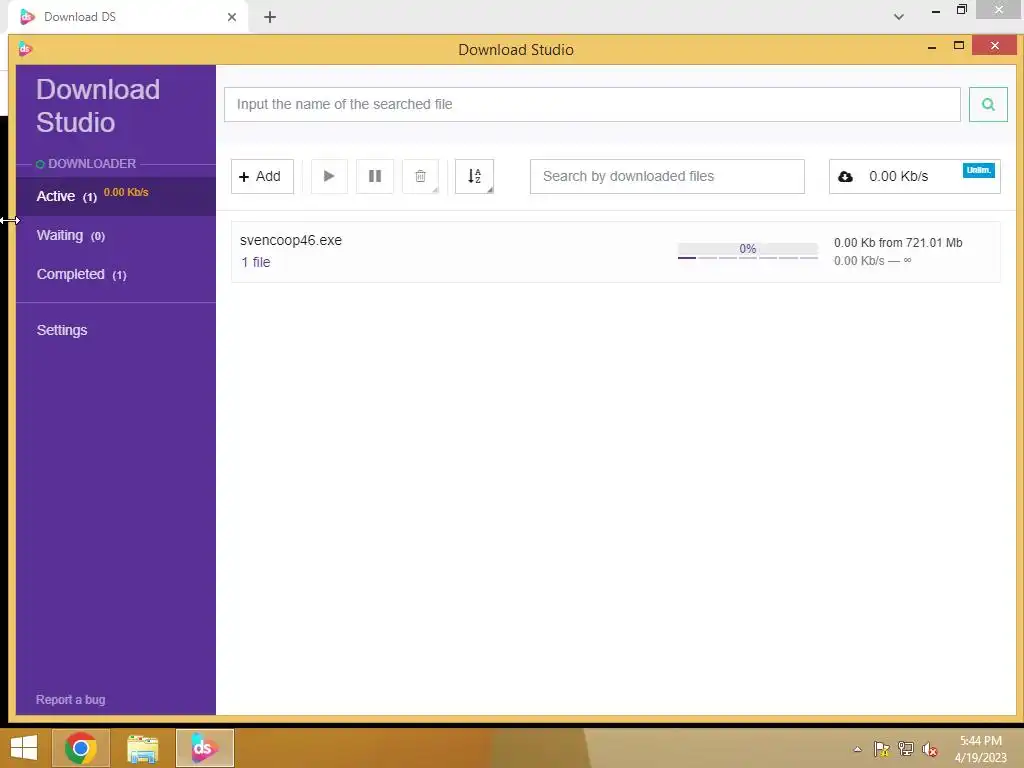Open the Windows Start menu

pyautogui.click(x=24, y=748)
